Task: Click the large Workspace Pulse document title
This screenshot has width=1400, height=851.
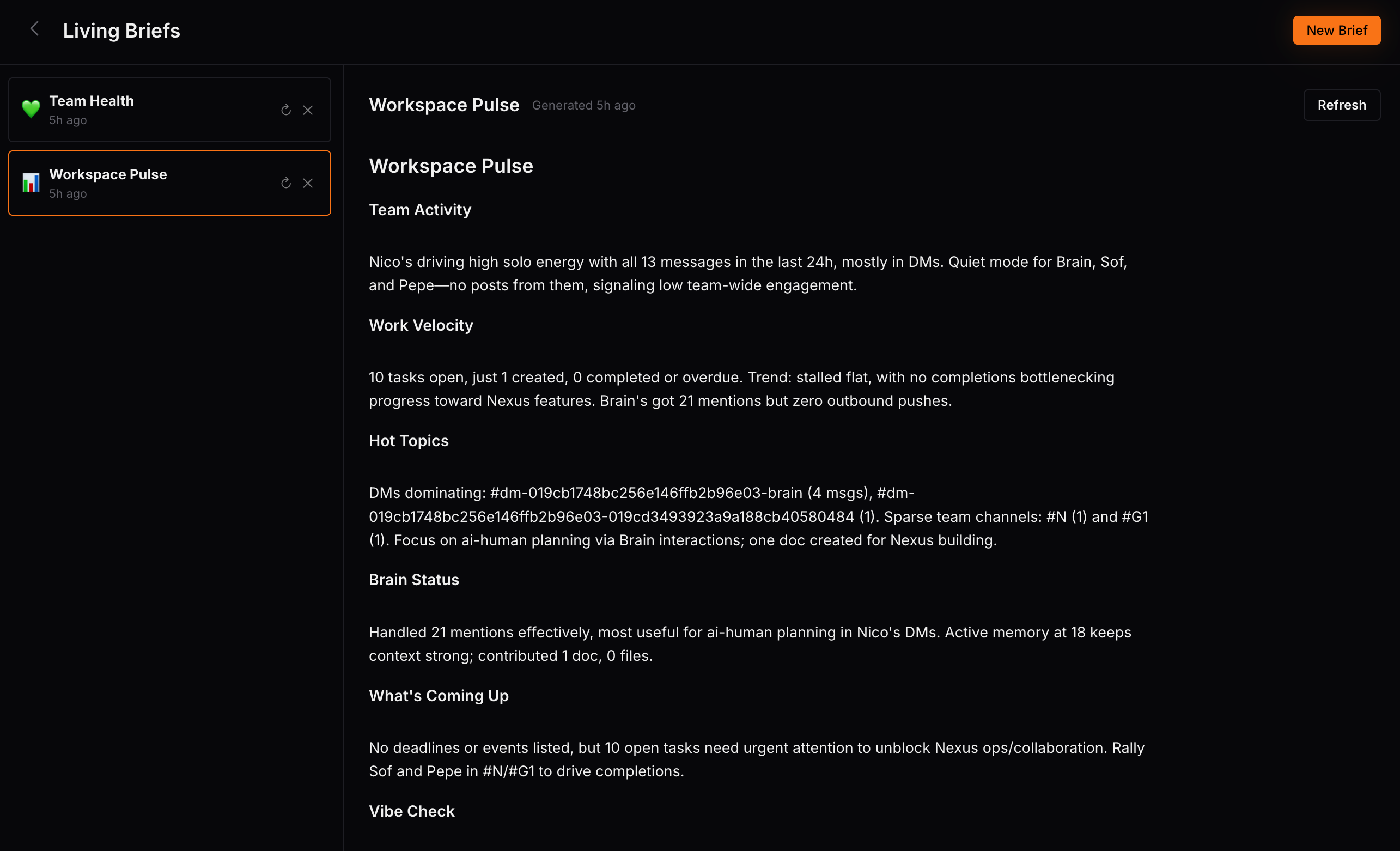Action: pyautogui.click(x=451, y=166)
